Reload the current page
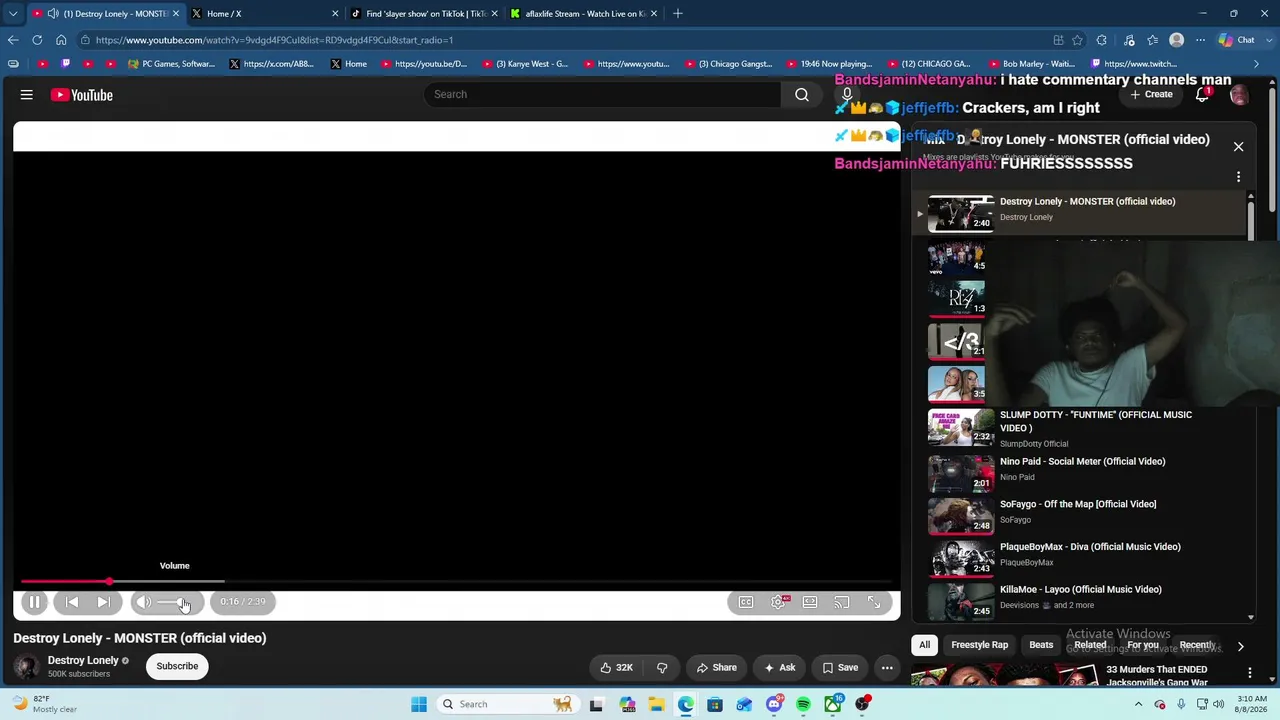Image resolution: width=1280 pixels, height=720 pixels. (37, 40)
